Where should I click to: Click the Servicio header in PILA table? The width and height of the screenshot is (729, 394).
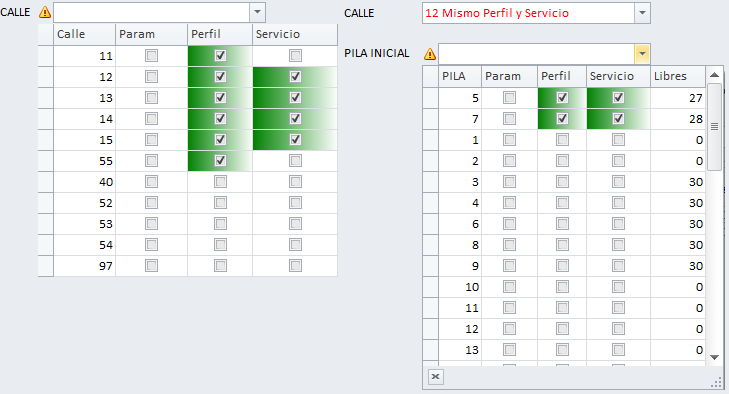pyautogui.click(x=618, y=76)
